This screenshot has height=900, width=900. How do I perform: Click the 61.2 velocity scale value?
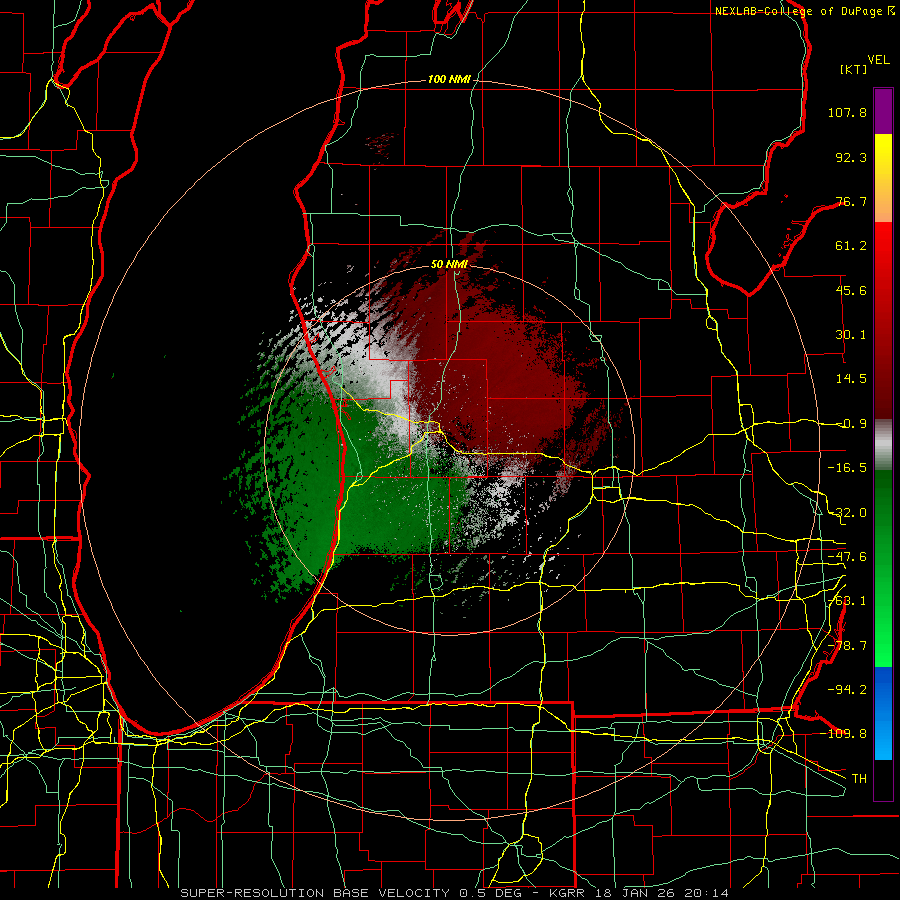pyautogui.click(x=851, y=246)
